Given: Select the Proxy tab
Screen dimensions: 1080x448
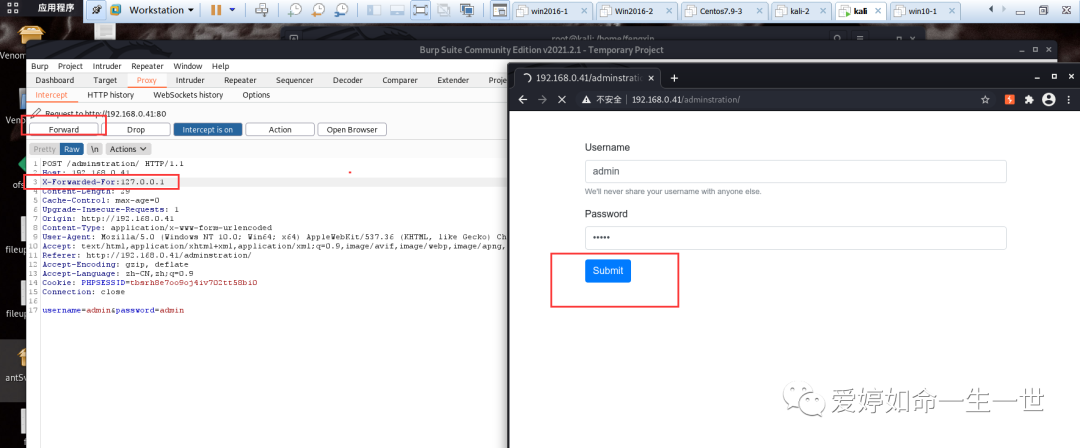Looking at the screenshot, I should click(x=147, y=80).
